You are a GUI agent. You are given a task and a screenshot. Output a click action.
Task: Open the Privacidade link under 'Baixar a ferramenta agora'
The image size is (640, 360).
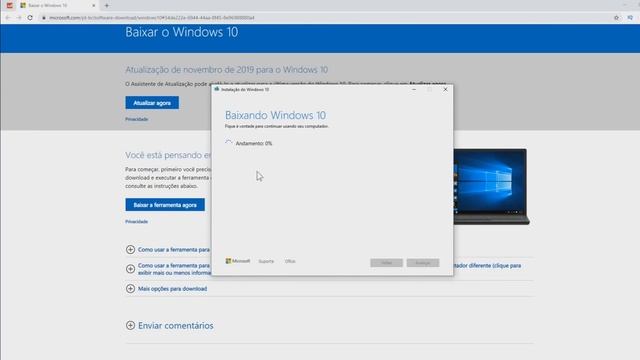tap(136, 222)
